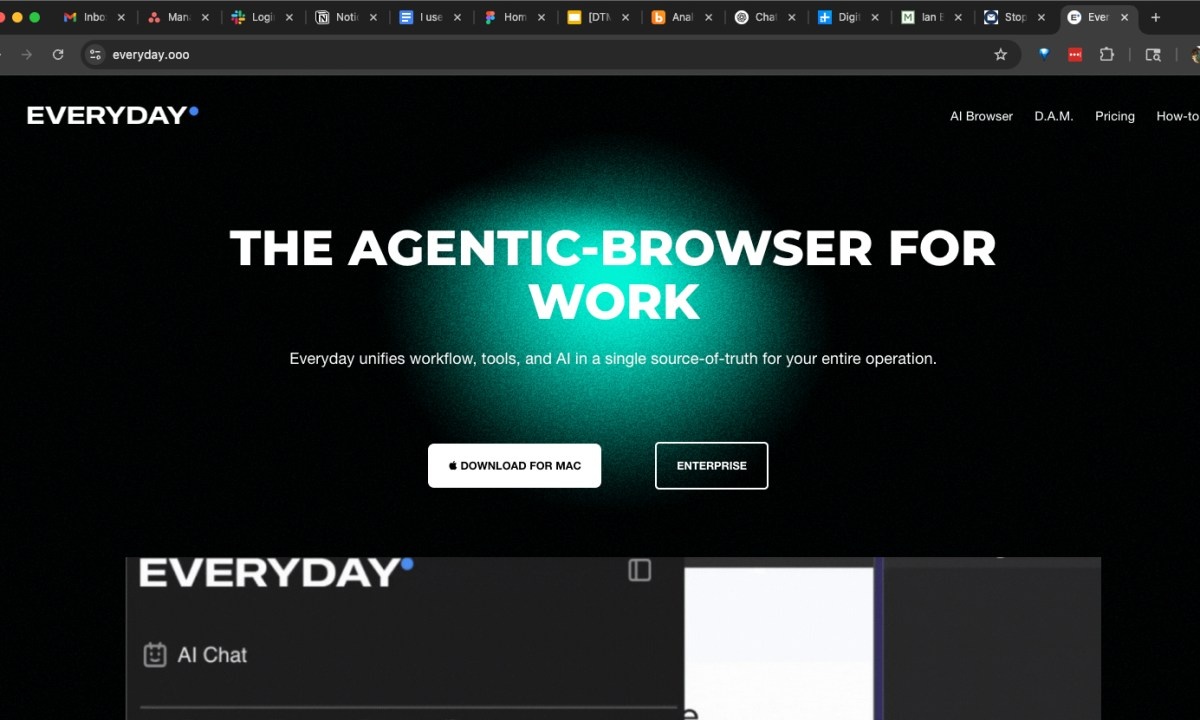Reload the current page
This screenshot has height=720, width=1200.
point(58,55)
